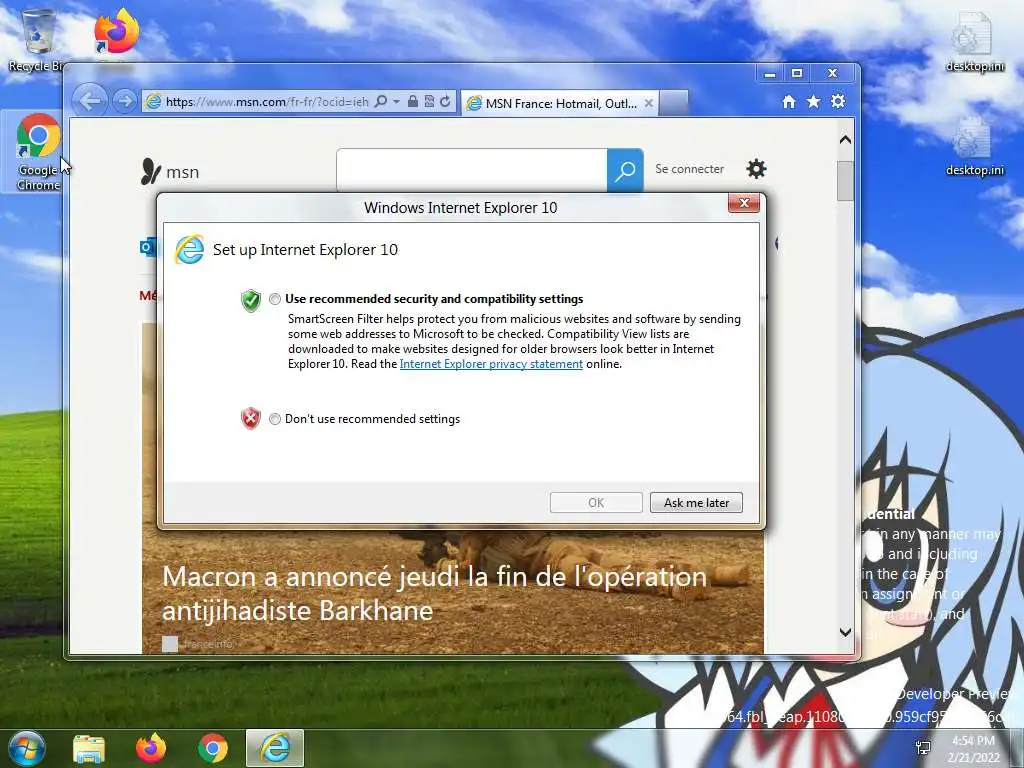Maximize the Internet Explorer window
Image resolution: width=1024 pixels, height=768 pixels.
pyautogui.click(x=797, y=73)
